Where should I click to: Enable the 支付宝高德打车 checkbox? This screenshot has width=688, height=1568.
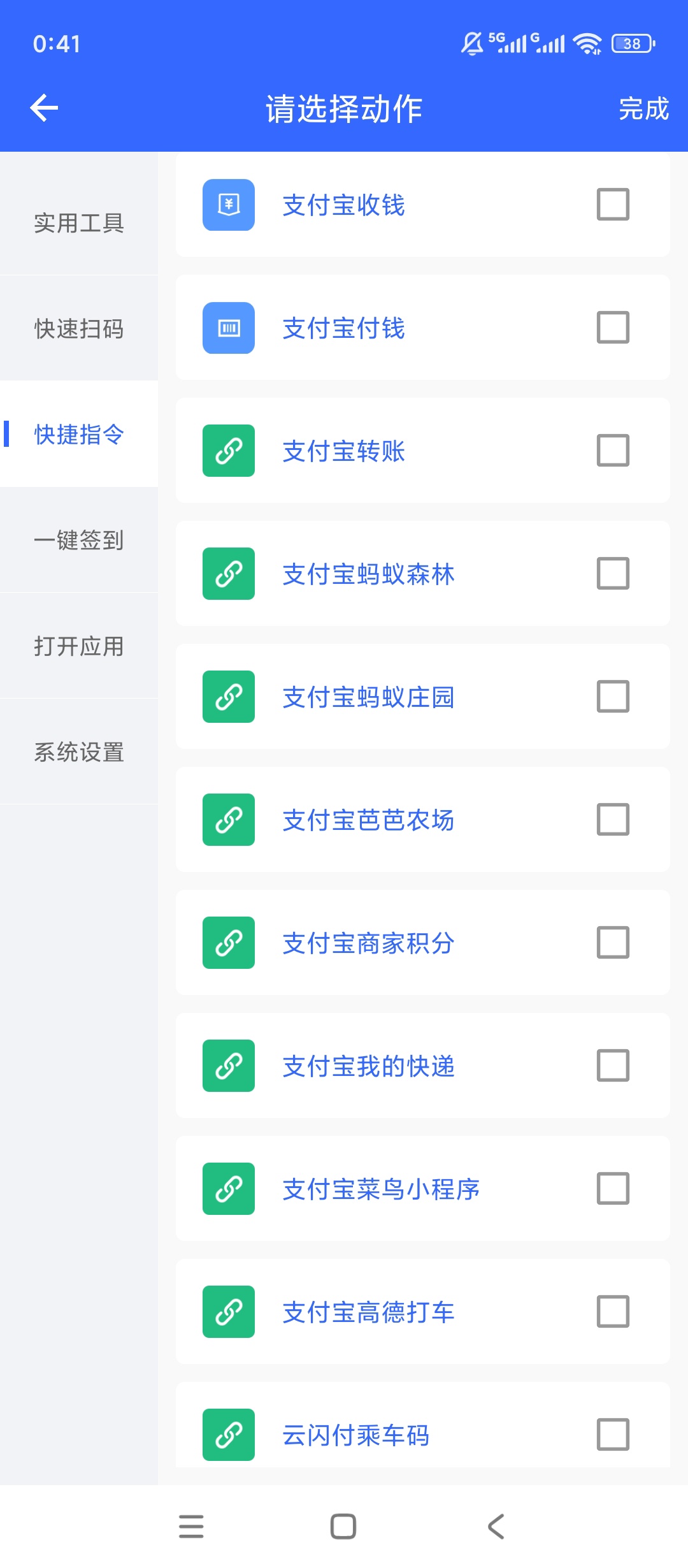tap(613, 1311)
